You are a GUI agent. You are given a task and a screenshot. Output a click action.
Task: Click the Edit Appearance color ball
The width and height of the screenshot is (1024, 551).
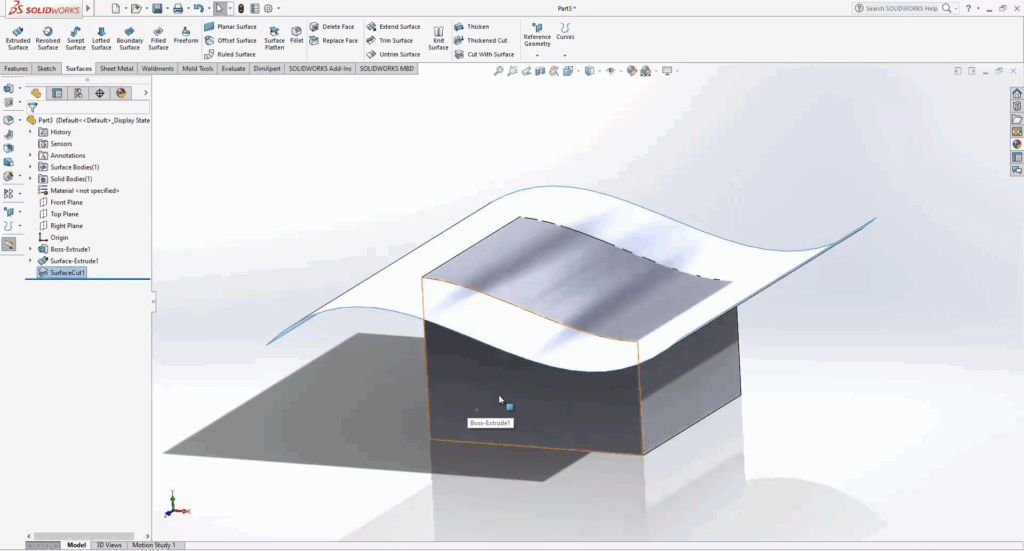[628, 71]
